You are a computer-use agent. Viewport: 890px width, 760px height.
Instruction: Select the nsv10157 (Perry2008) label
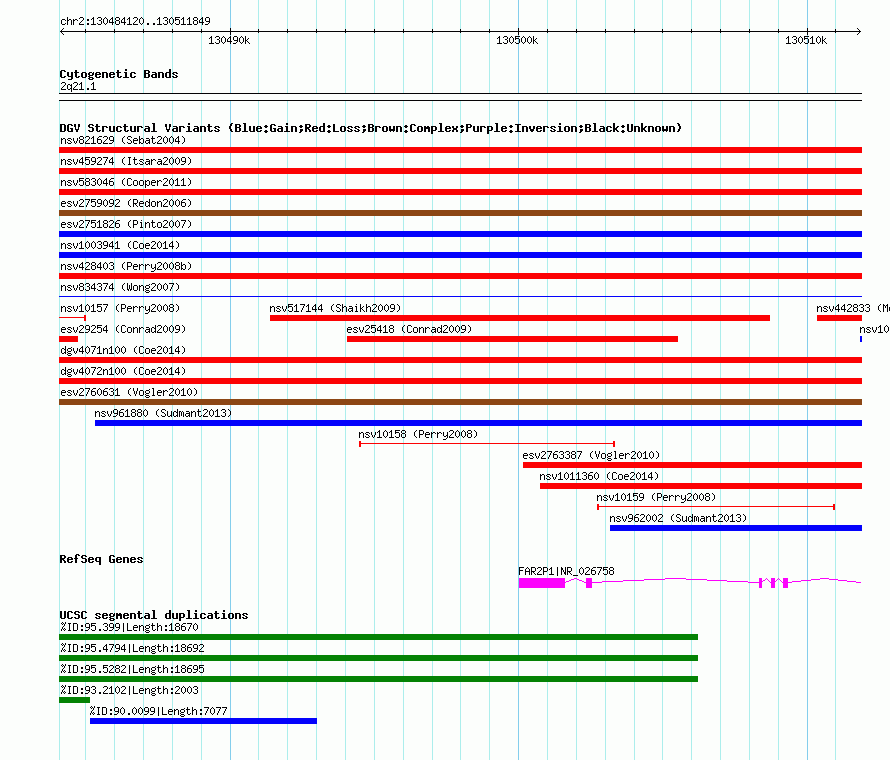pyautogui.click(x=120, y=308)
